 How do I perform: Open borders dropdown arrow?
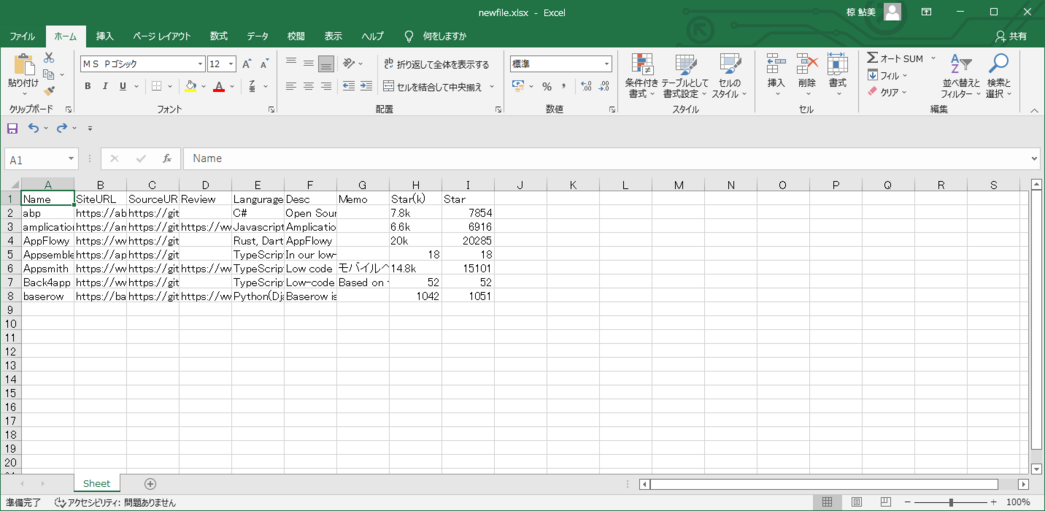pyautogui.click(x=170, y=86)
